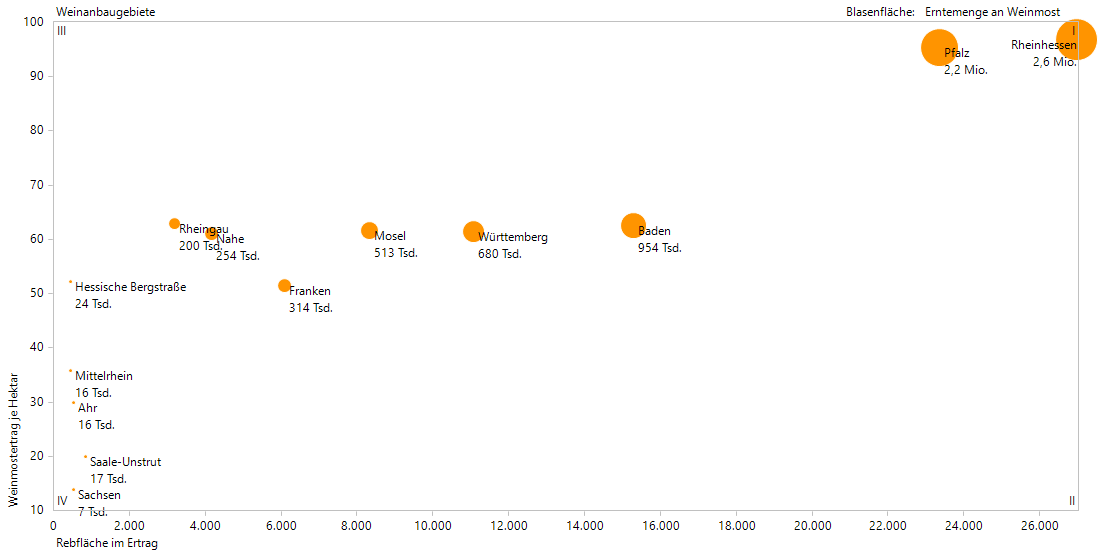
Task: Click the Weinanbaugebiete chart title
Action: (x=106, y=11)
